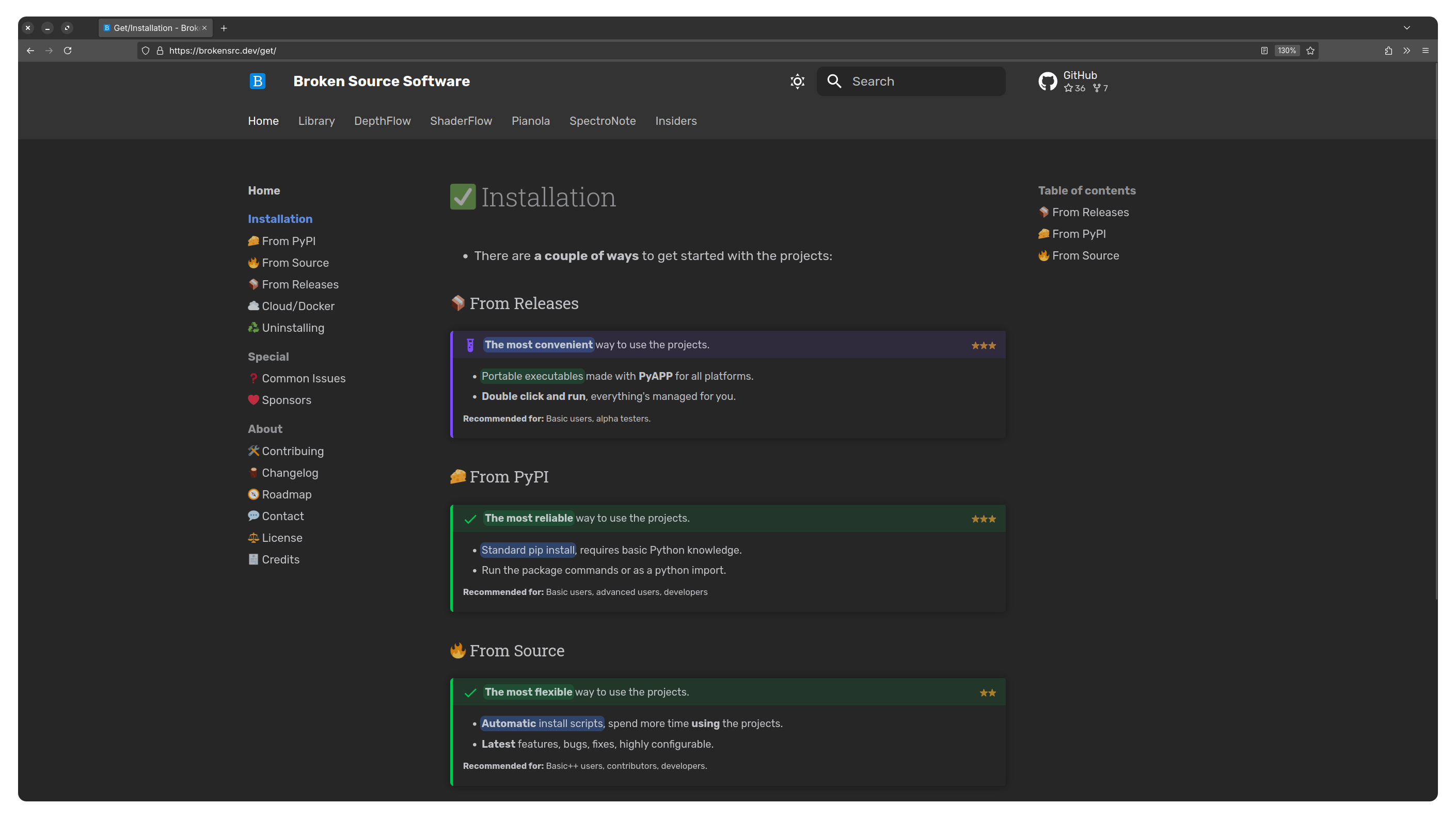Open Sponsors sidebar entry
Image resolution: width=1456 pixels, height=821 pixels.
279,400
